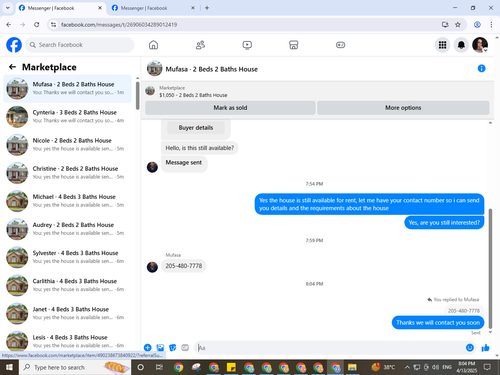Open the Chrome three-dot menu
500x375 pixels.
491,24
